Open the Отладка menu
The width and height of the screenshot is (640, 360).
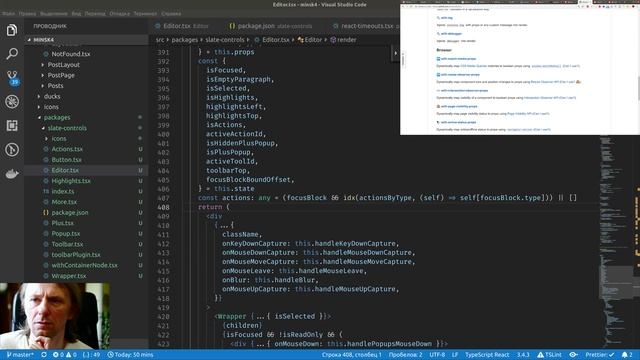point(119,13)
